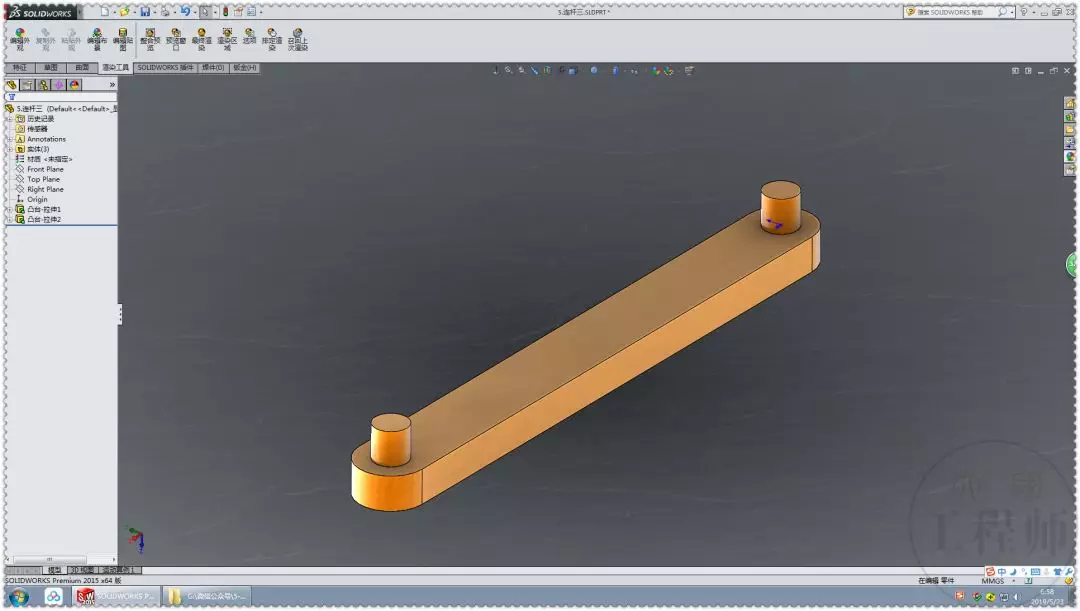The image size is (1080, 611).
Task: Switch to the 特征 ribbon tab
Action: point(20,68)
